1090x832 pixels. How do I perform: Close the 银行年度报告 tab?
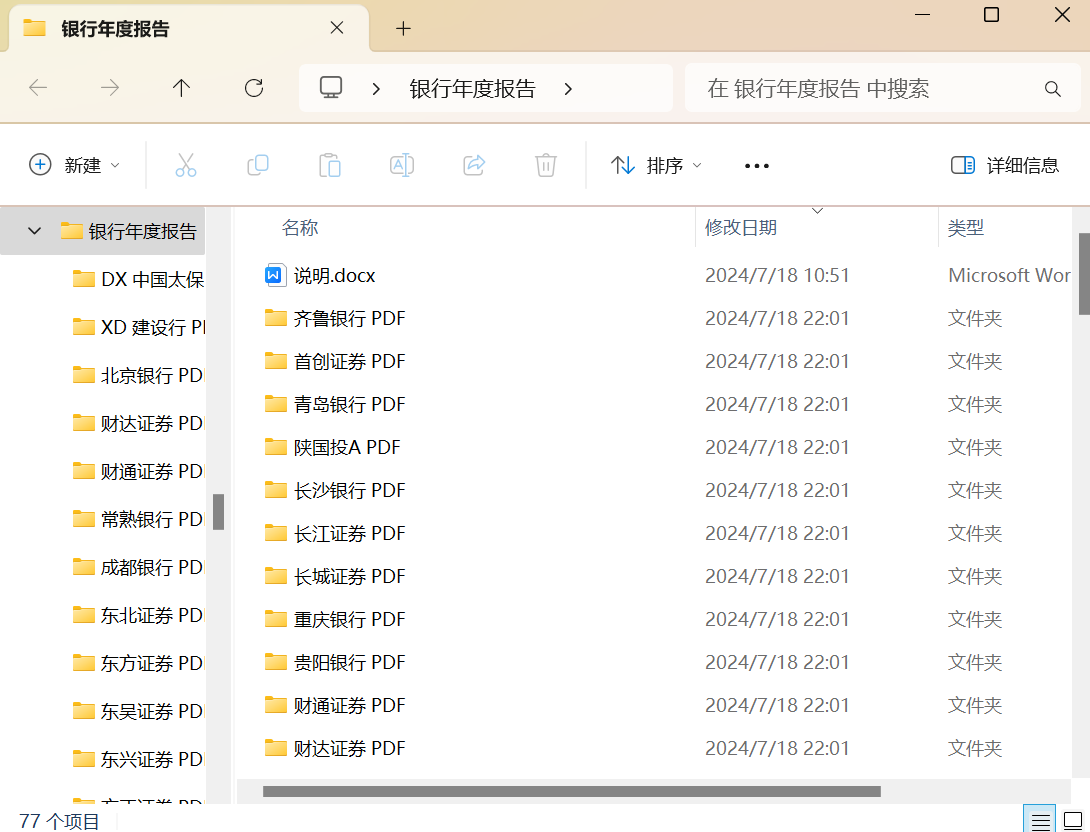[x=337, y=28]
